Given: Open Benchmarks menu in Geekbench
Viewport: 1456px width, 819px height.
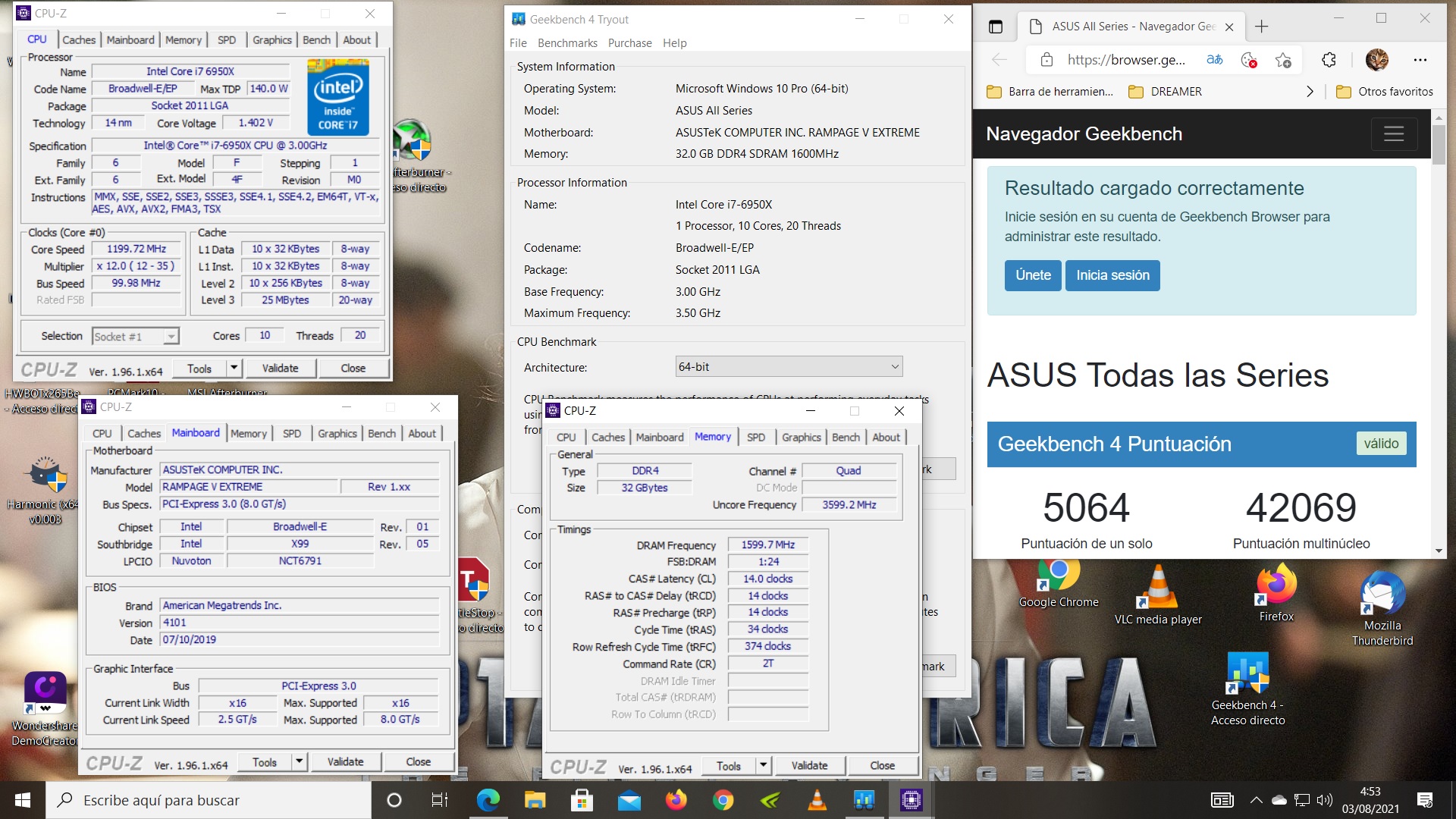Looking at the screenshot, I should coord(567,43).
